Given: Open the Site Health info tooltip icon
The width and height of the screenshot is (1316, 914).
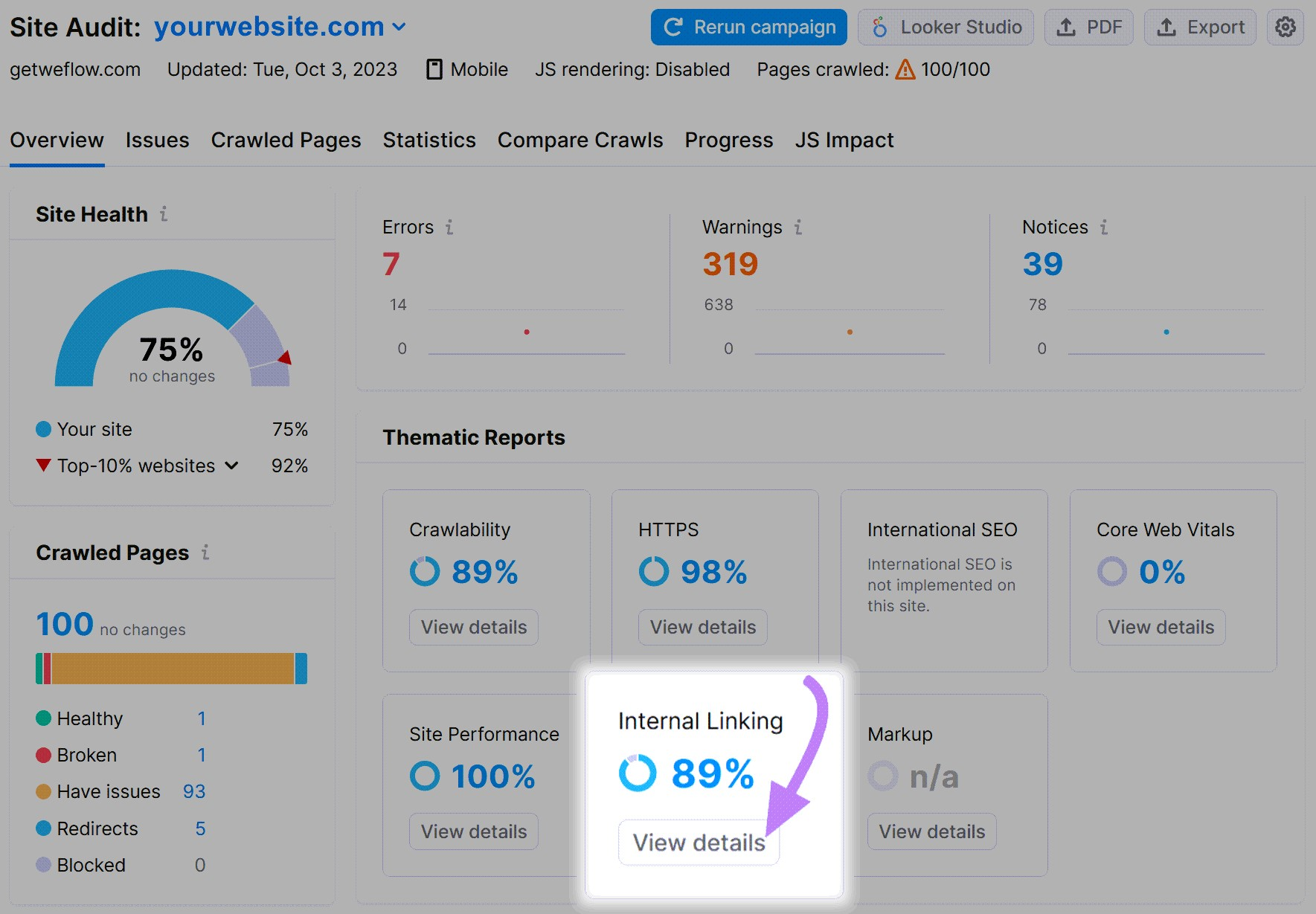Looking at the screenshot, I should [164, 215].
